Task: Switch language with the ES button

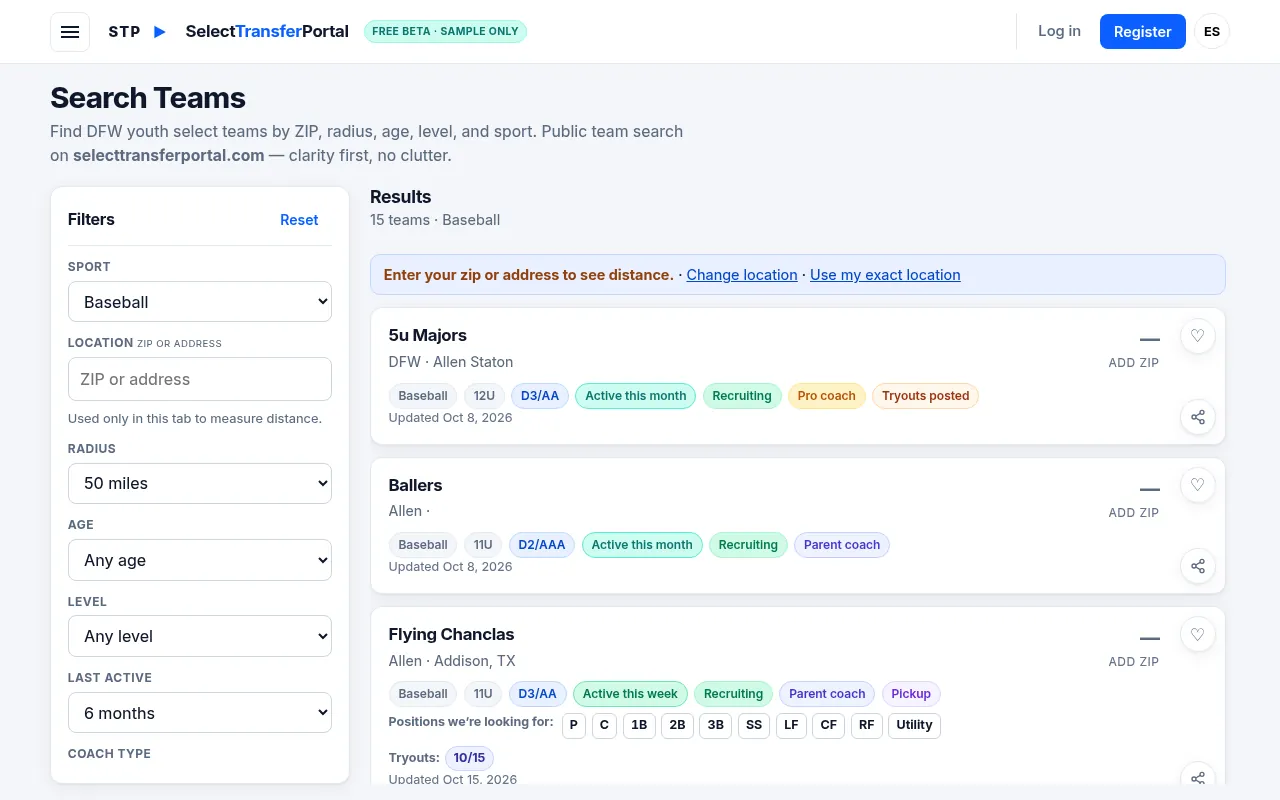Action: (x=1212, y=32)
